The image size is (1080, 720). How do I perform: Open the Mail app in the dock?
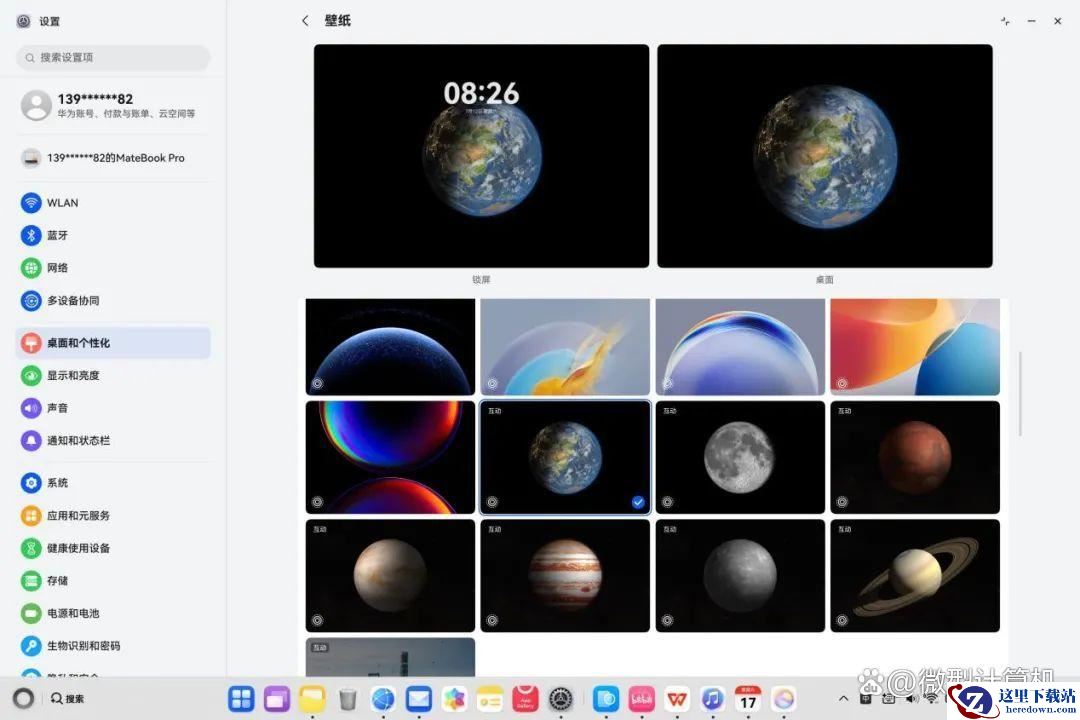(419, 699)
